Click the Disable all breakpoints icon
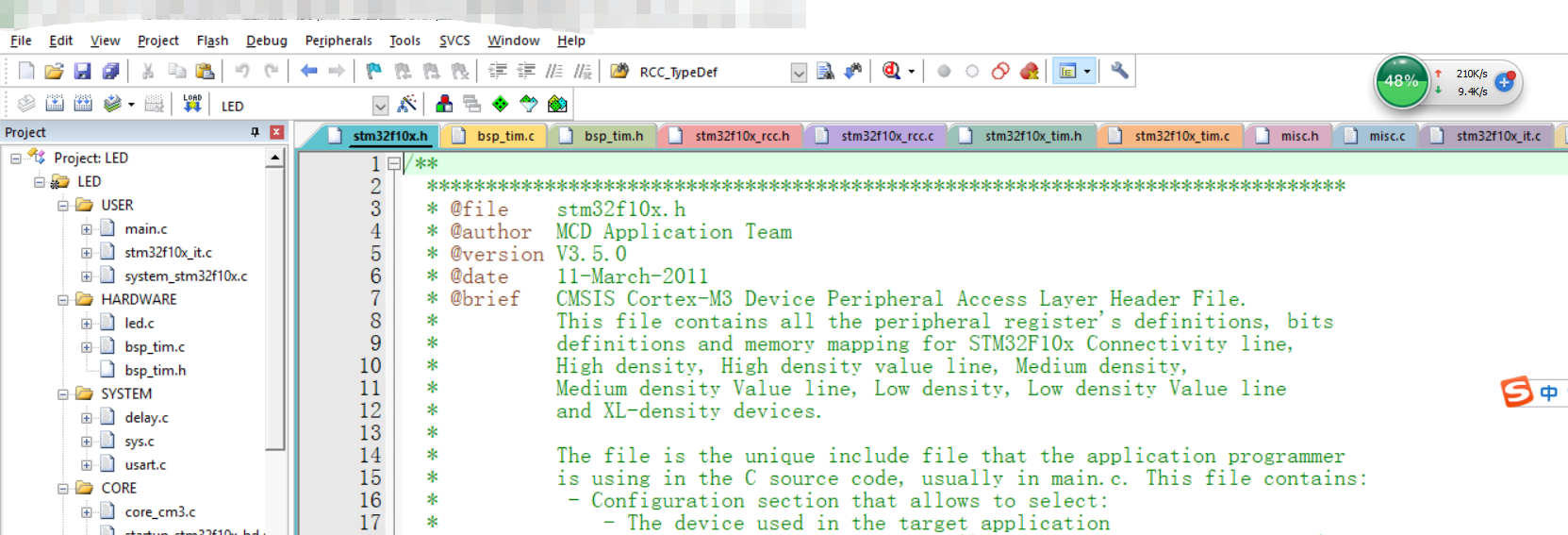Screen dimensions: 1568x535 coord(1000,71)
